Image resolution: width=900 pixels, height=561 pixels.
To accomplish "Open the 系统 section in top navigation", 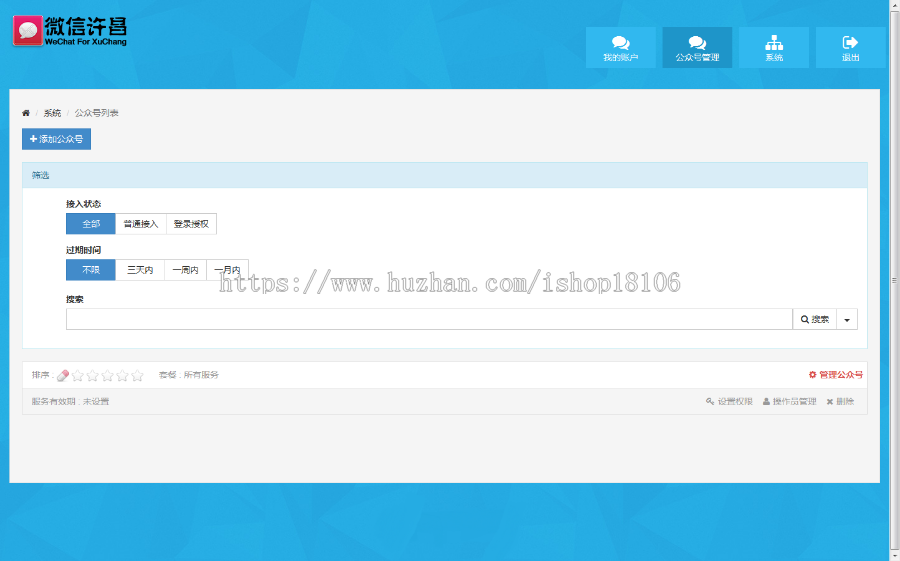I will click(x=774, y=48).
